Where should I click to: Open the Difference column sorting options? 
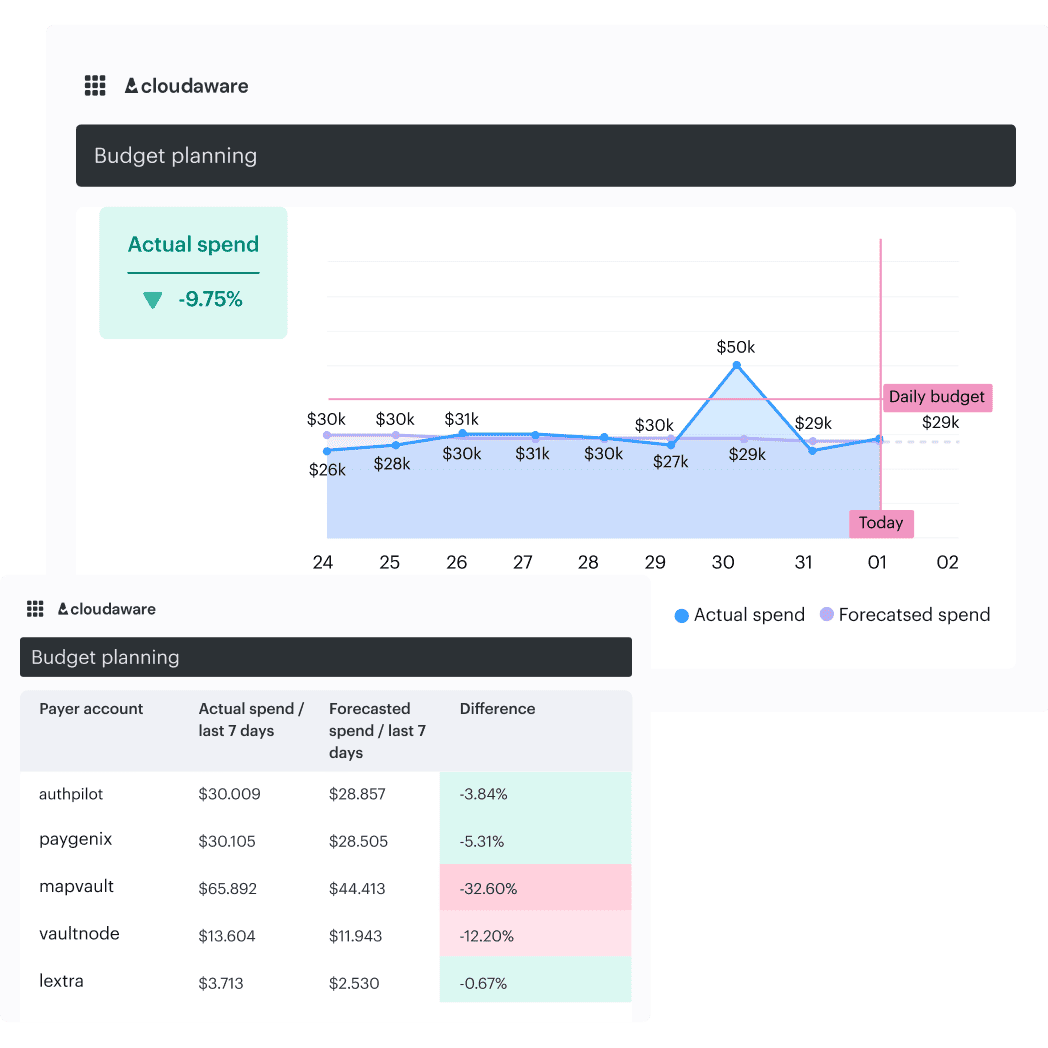tap(497, 709)
